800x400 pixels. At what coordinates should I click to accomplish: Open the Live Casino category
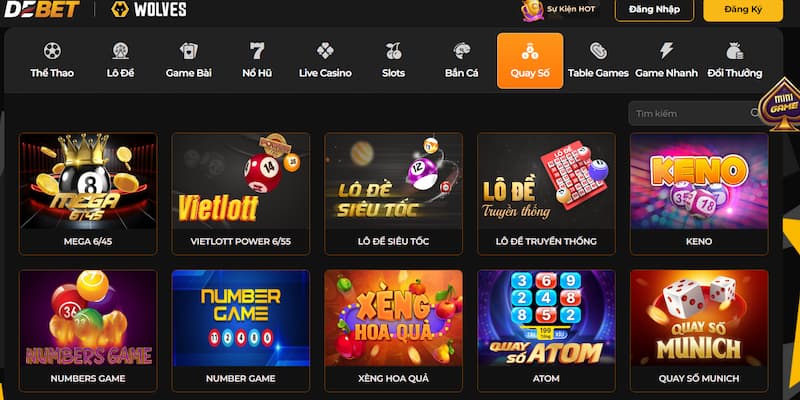pos(325,61)
